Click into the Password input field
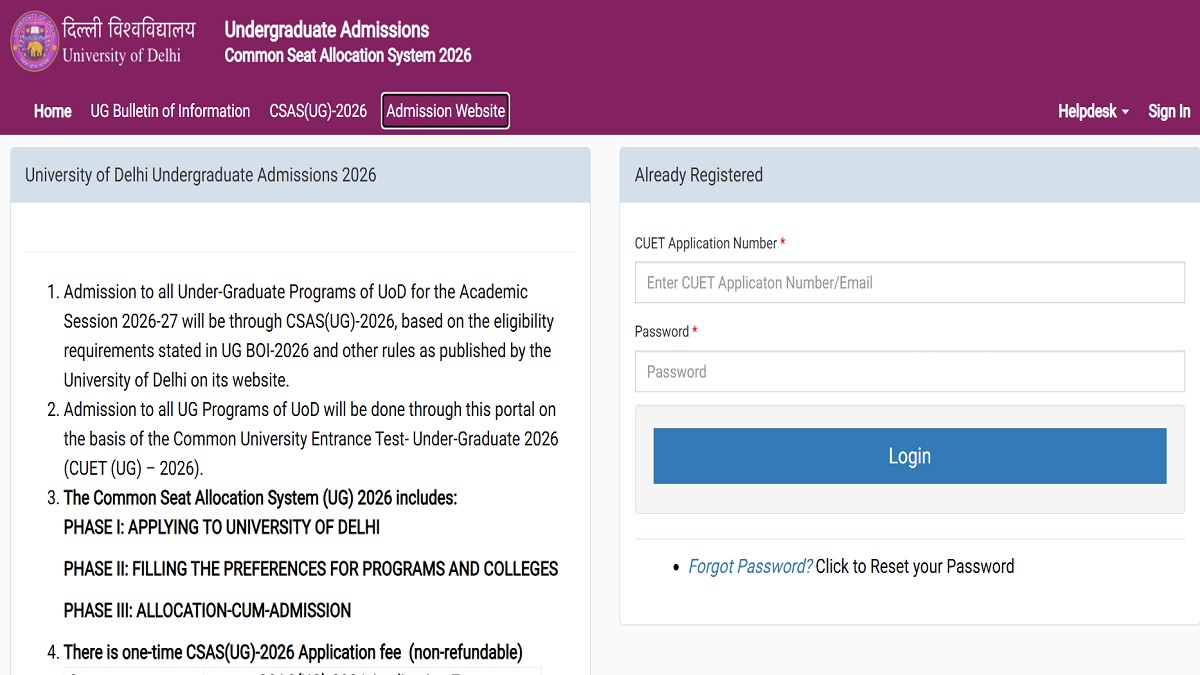 (910, 371)
